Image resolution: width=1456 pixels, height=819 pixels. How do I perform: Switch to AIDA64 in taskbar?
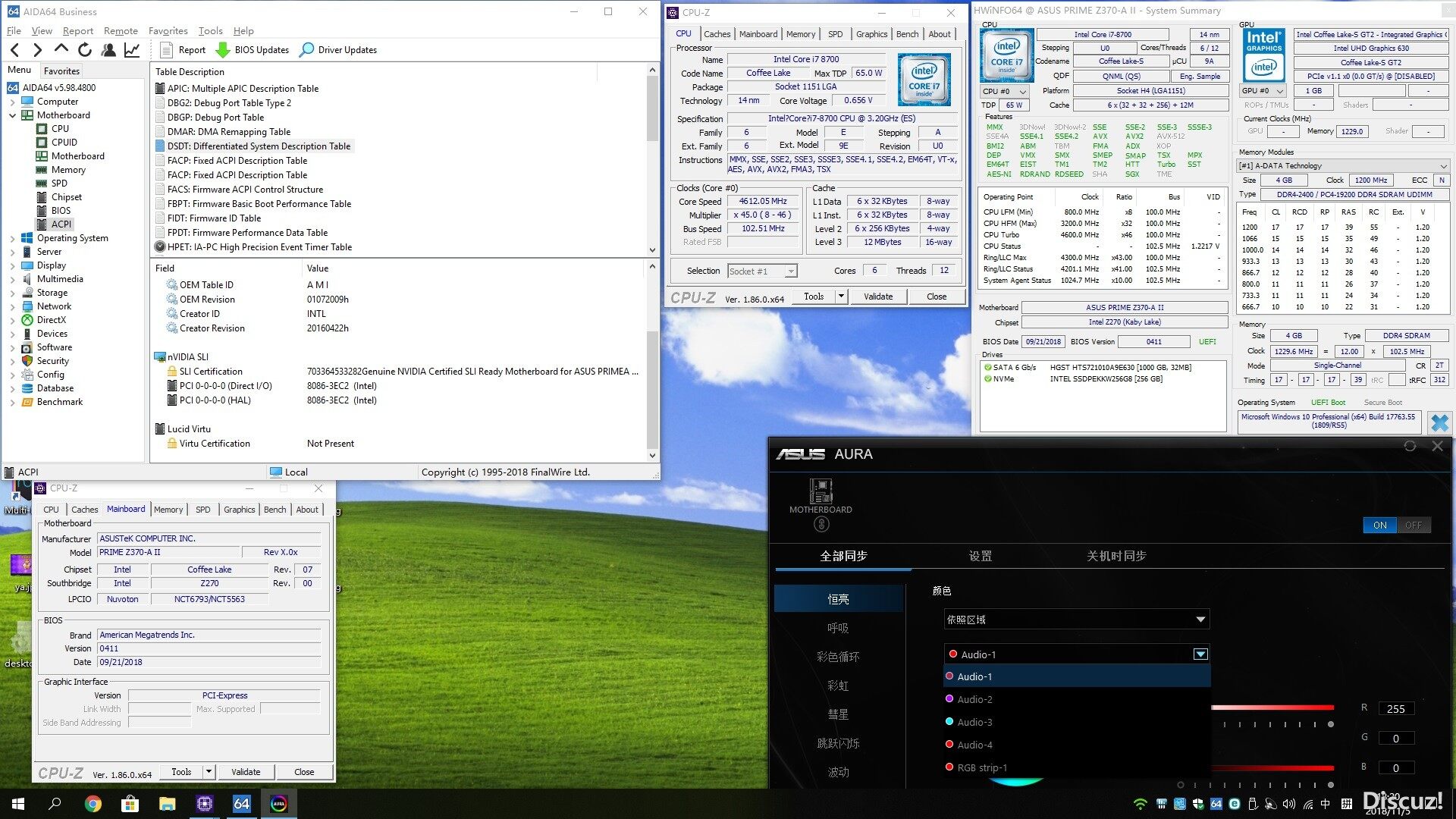(241, 804)
